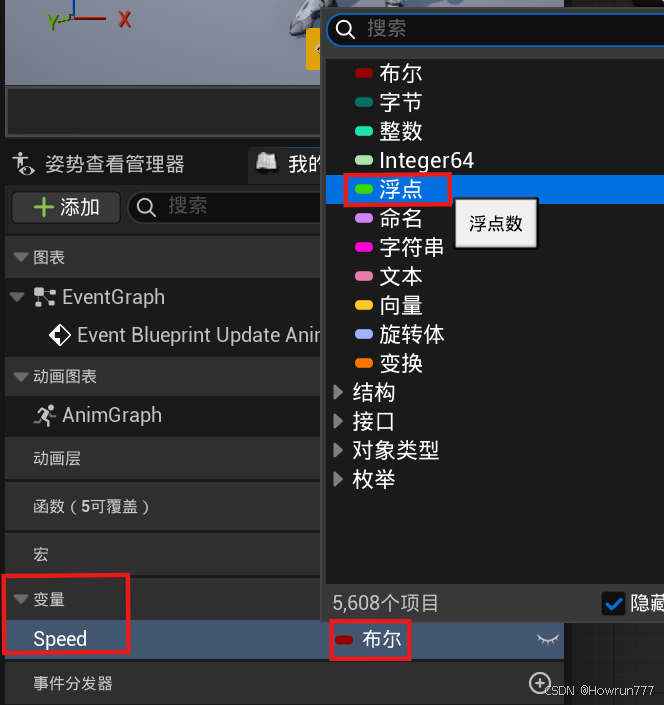Click the book icon on My Blueprint tab
The height and width of the screenshot is (705, 664).
click(x=267, y=162)
